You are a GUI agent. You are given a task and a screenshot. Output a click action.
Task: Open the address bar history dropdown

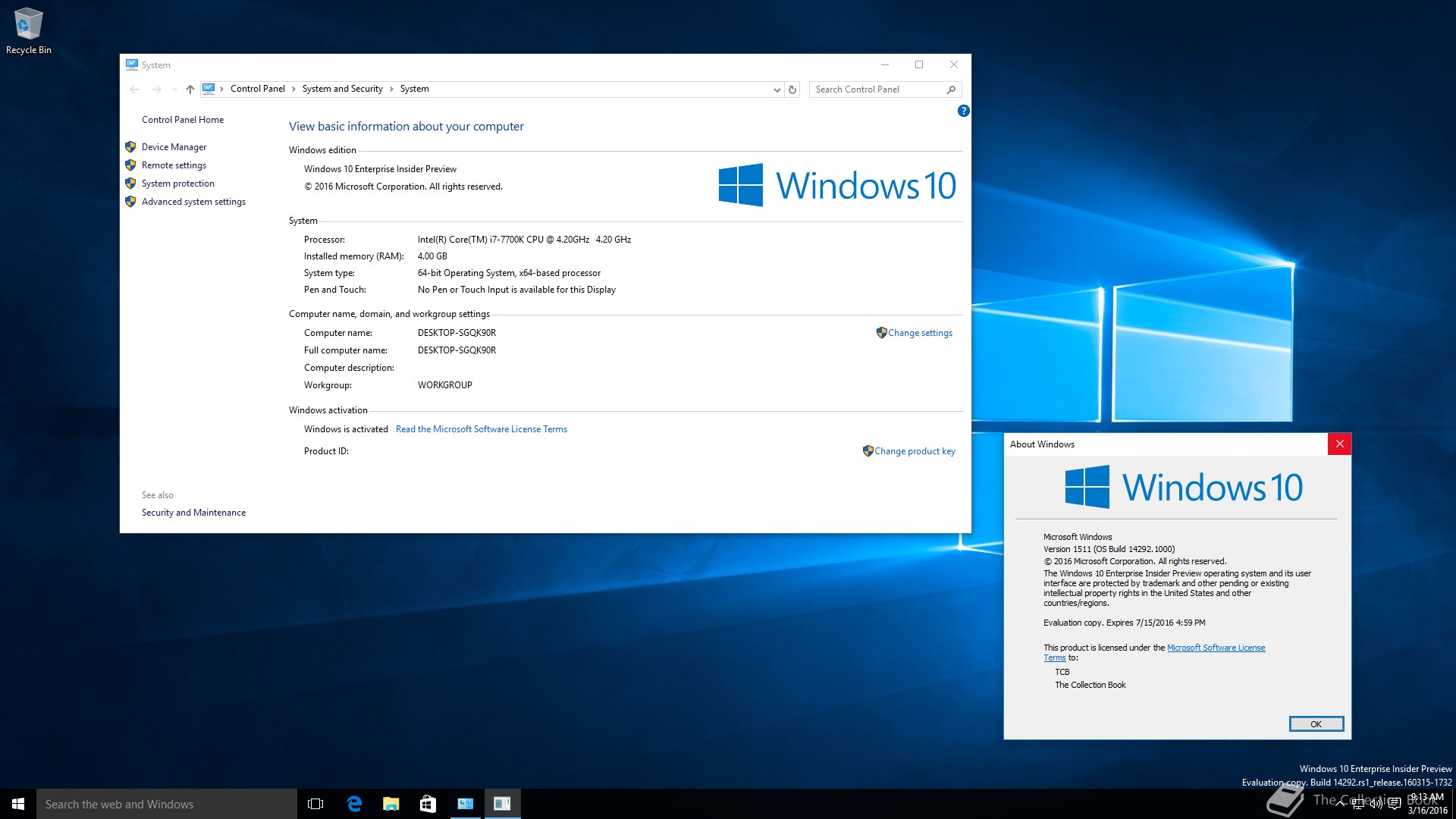click(x=777, y=89)
